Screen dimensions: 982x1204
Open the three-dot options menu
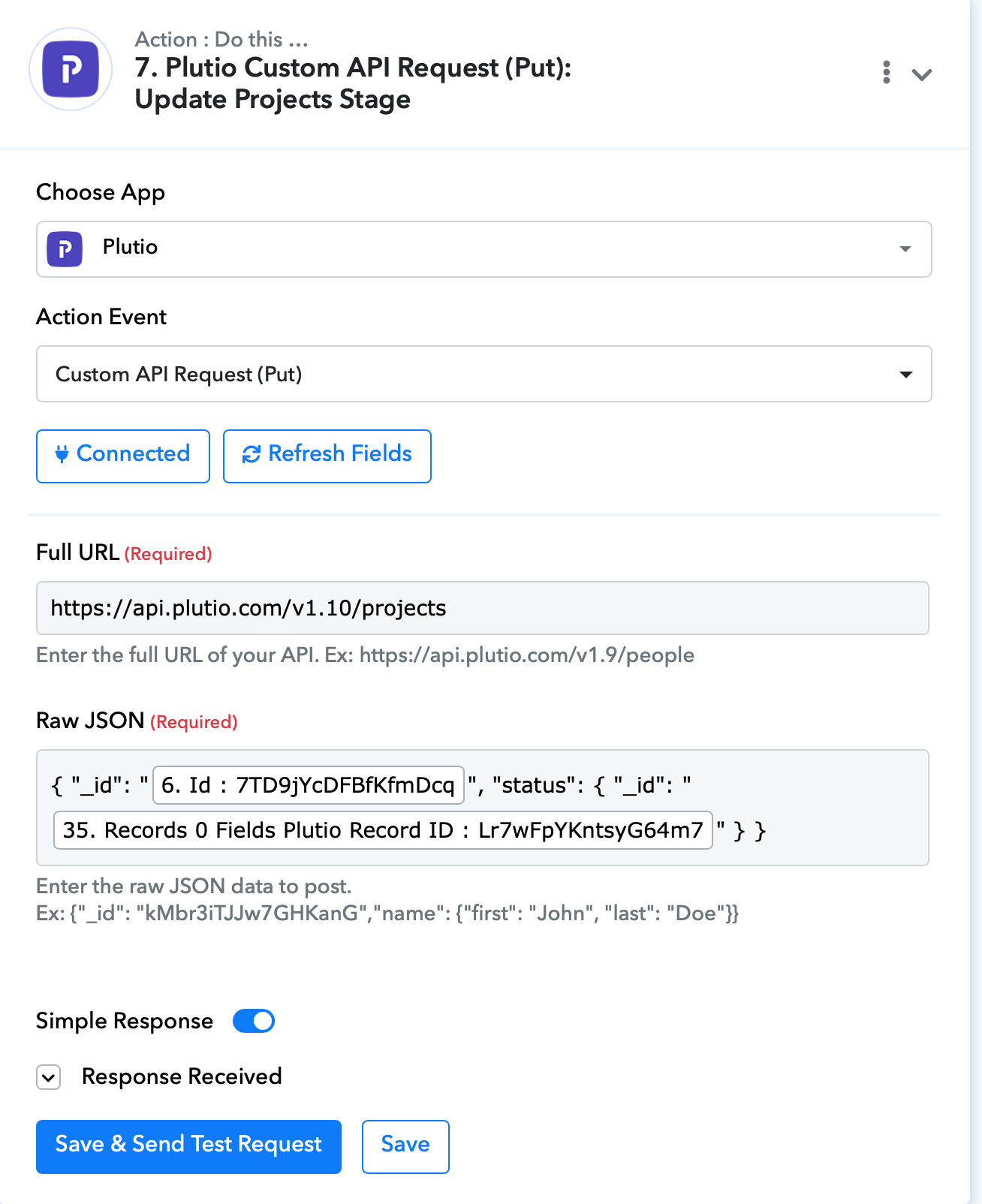[x=887, y=72]
